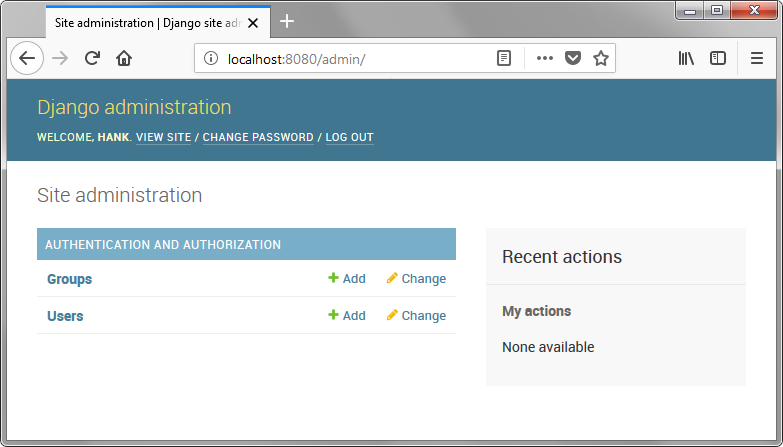Click the WELCOME, HANK text
This screenshot has width=783, height=447.
pyautogui.click(x=83, y=137)
